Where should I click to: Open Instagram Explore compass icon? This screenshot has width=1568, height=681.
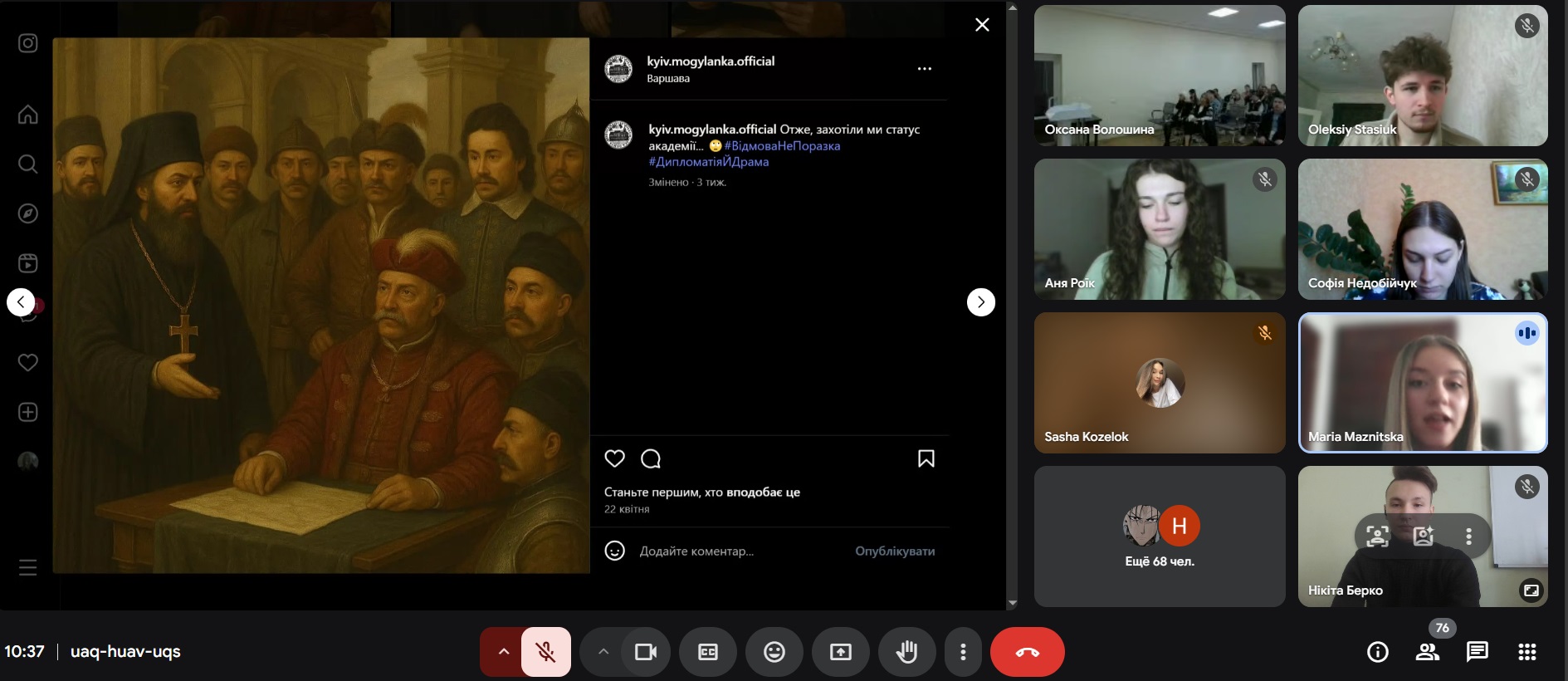tap(27, 213)
